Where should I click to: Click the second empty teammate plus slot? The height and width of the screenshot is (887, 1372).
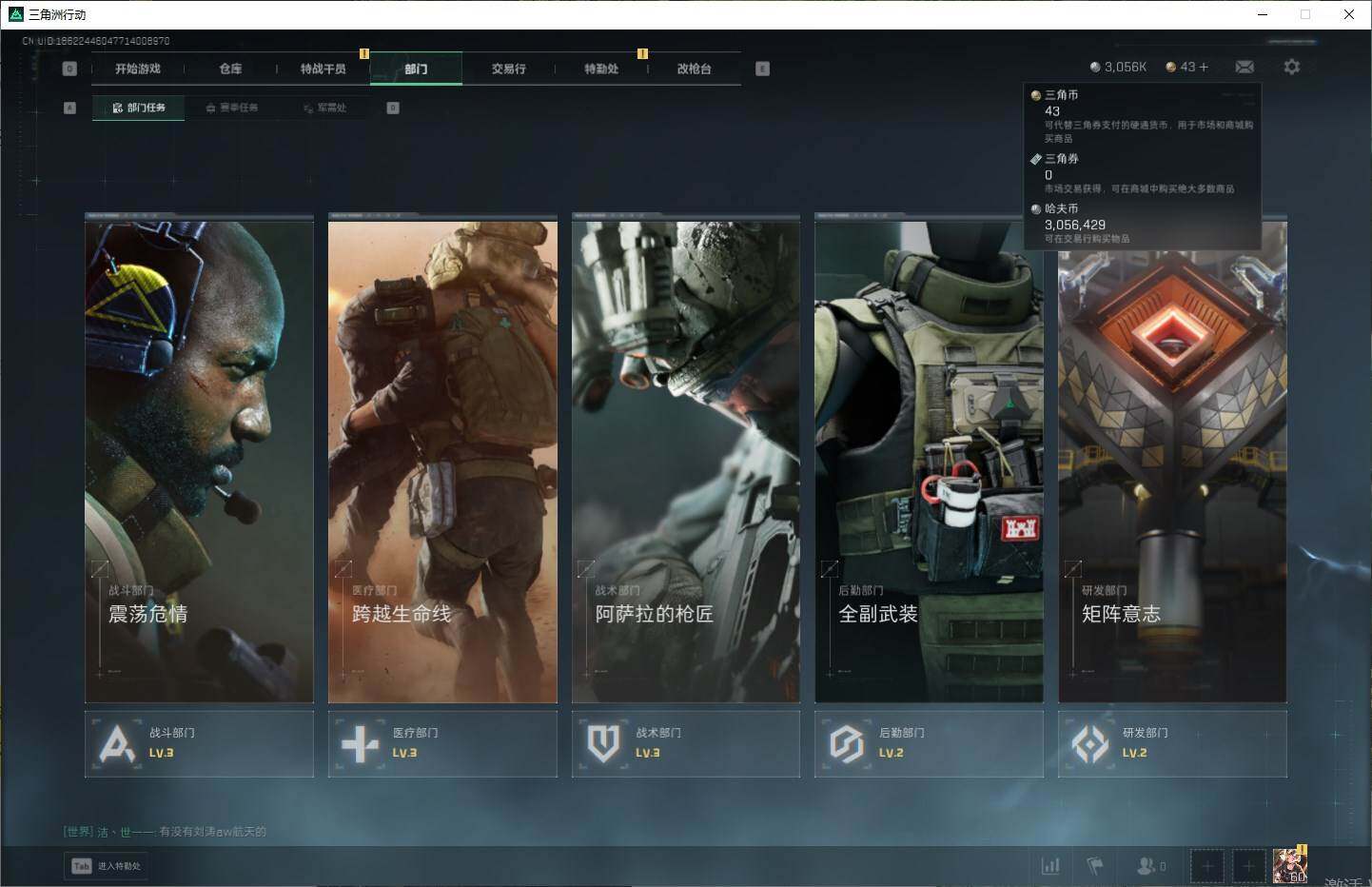(1248, 866)
